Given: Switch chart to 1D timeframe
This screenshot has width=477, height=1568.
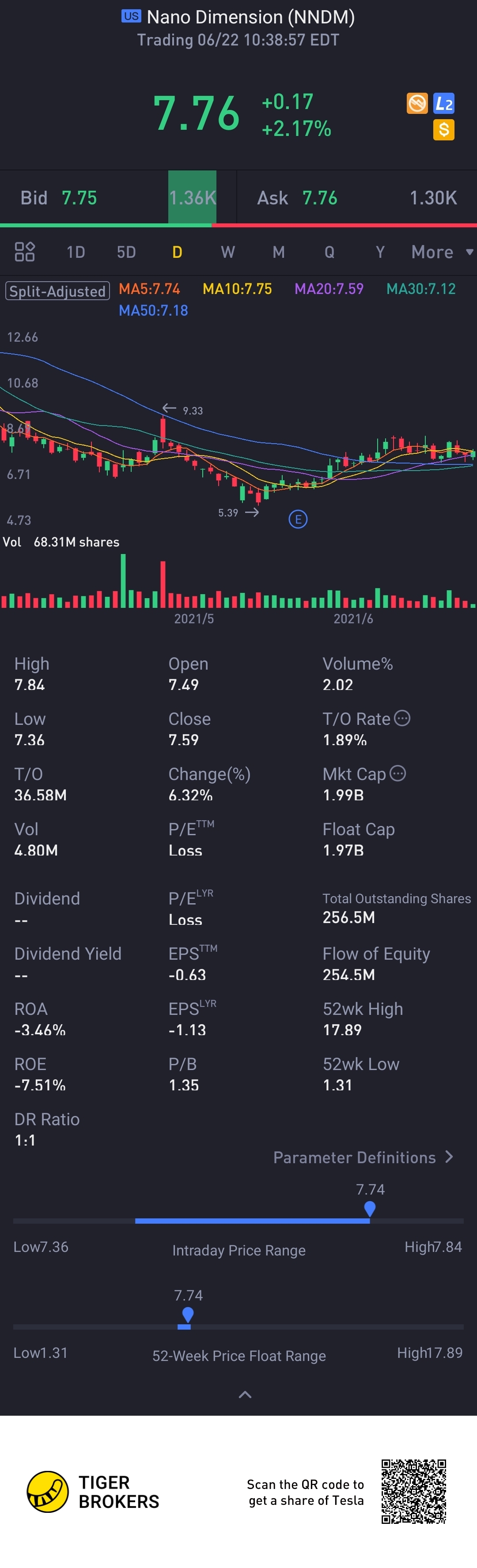Looking at the screenshot, I should point(76,252).
